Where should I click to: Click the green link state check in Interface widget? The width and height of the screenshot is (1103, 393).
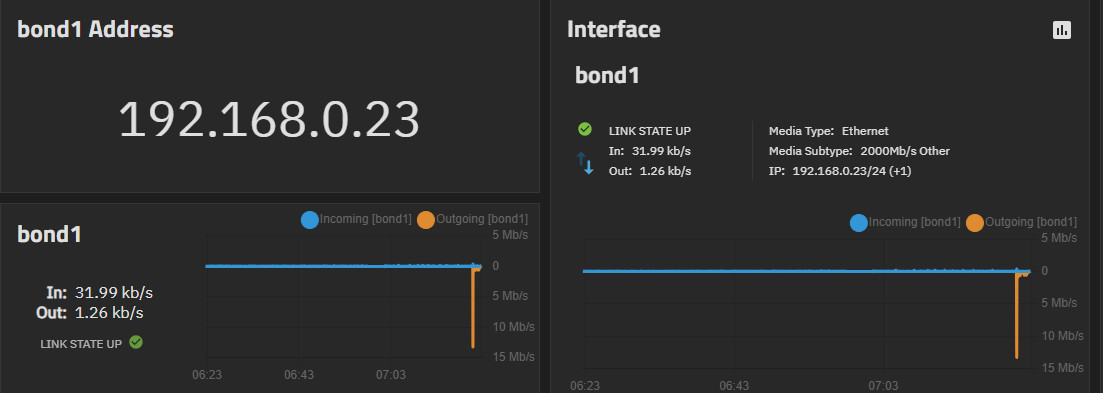pos(585,129)
